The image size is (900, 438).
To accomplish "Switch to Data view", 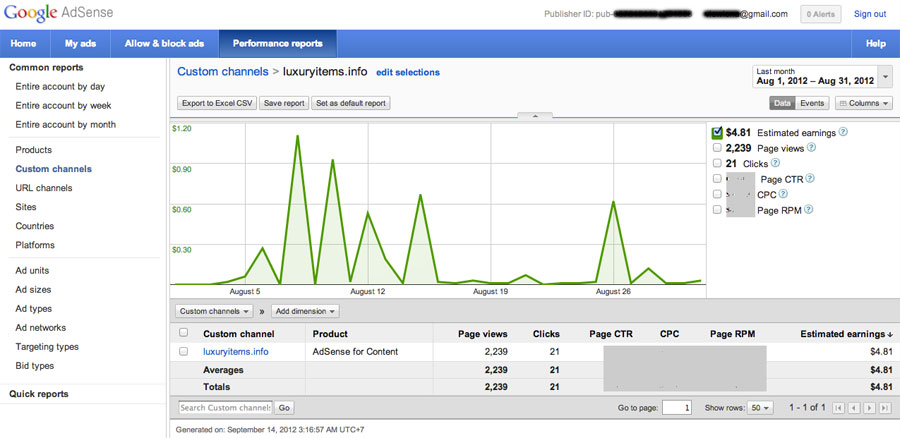I will [782, 103].
